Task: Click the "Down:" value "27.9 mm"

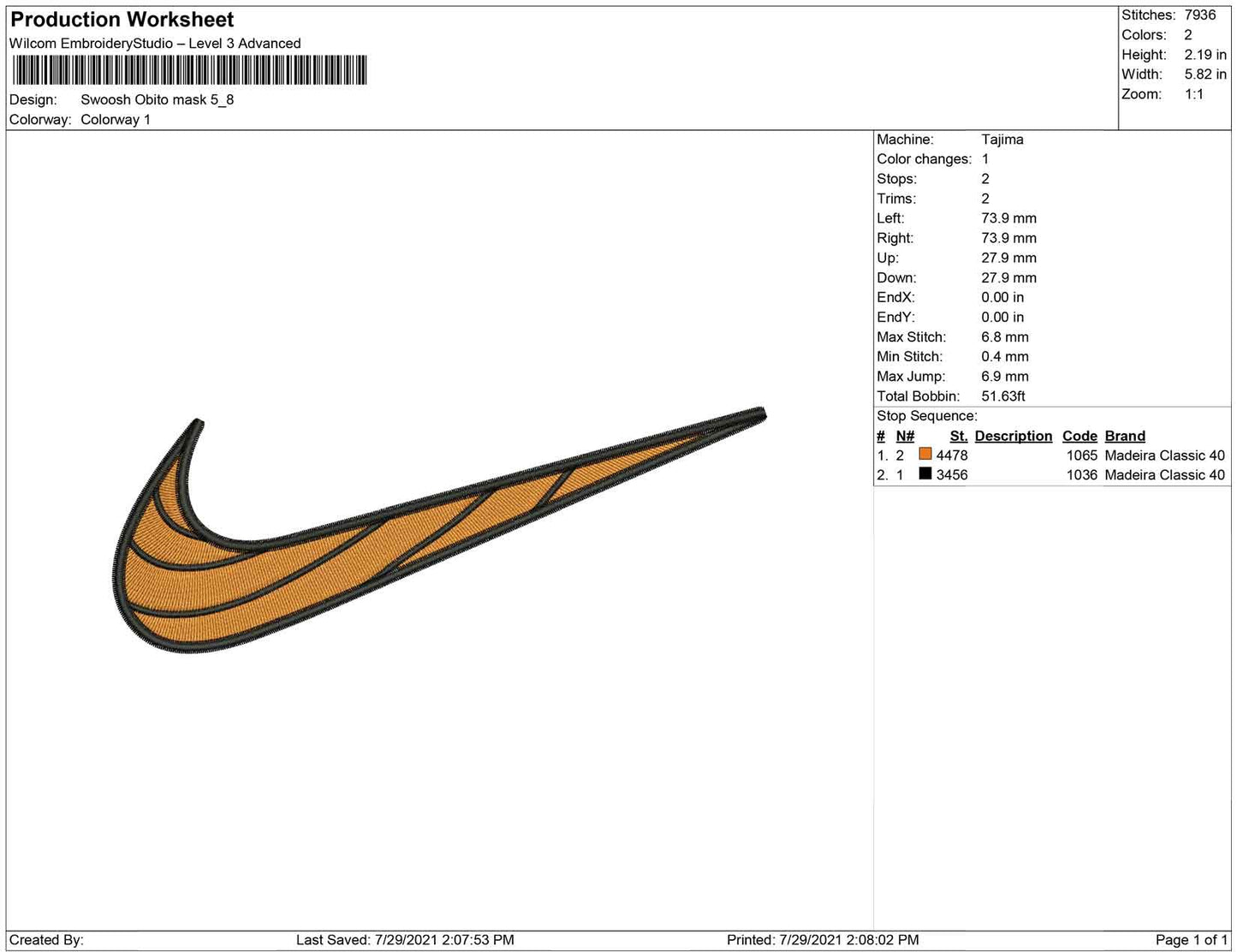Action: [x=1008, y=278]
